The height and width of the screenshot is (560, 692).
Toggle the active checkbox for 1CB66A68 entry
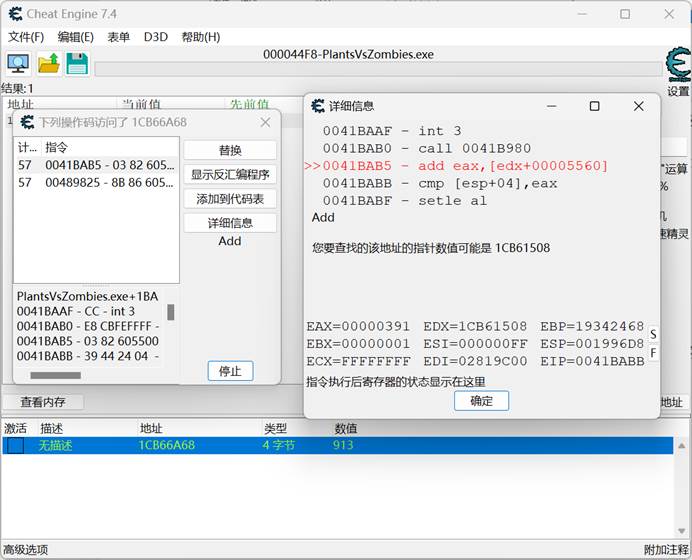(x=16, y=445)
